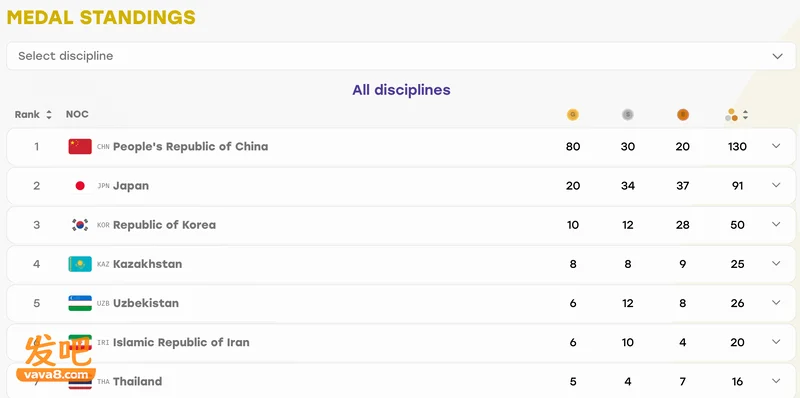Select the All disciplines heading
The height and width of the screenshot is (398, 800).
tap(401, 90)
